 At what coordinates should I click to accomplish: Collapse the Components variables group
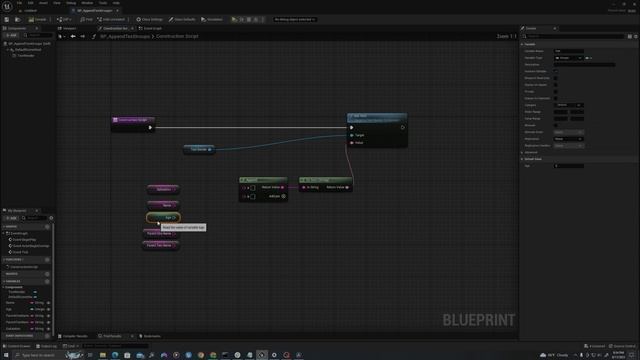(x=4, y=287)
